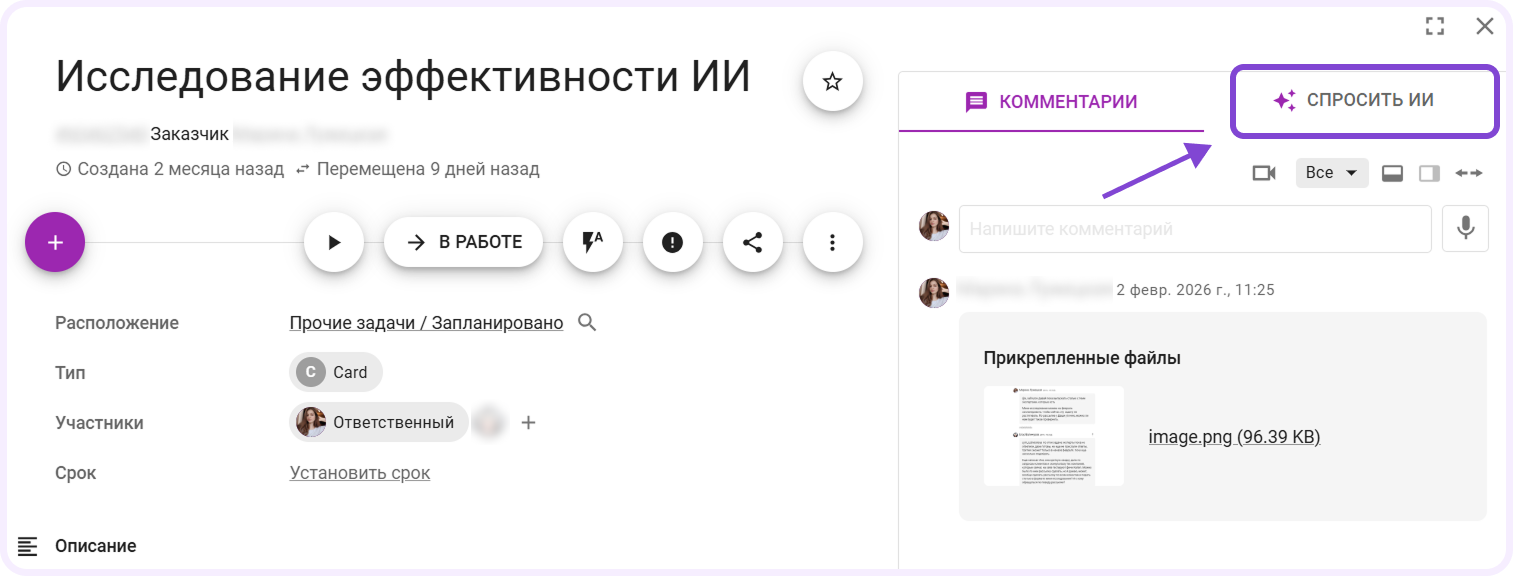The height and width of the screenshot is (576, 1513).
Task: Start a video call from camera icon
Action: point(1264,173)
